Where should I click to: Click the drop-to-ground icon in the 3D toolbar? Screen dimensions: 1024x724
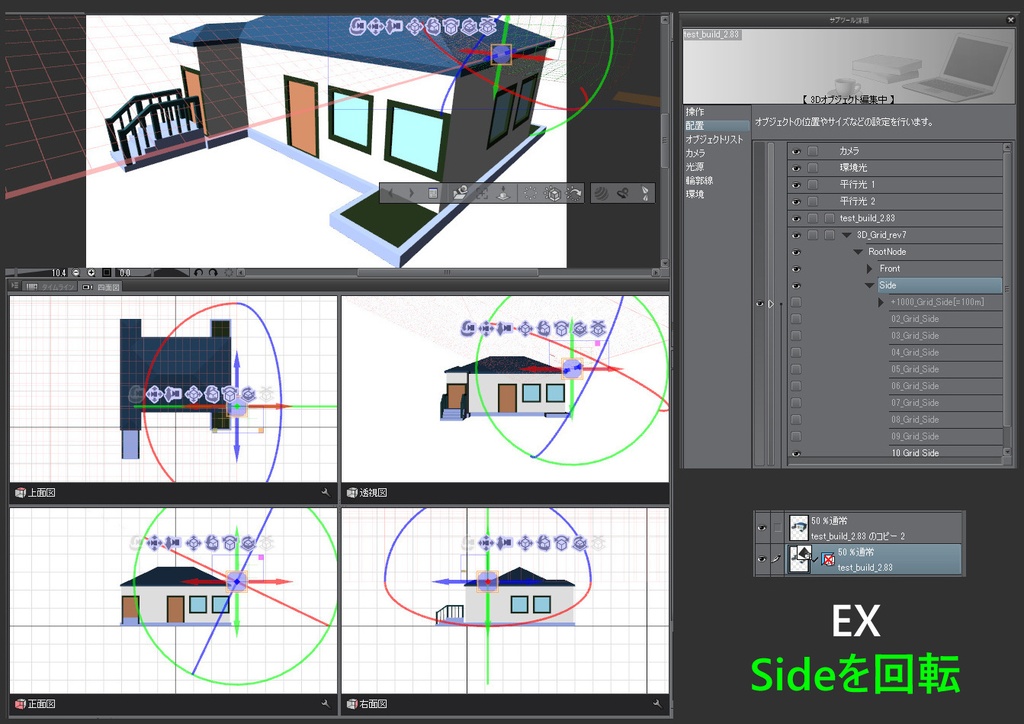click(x=503, y=193)
